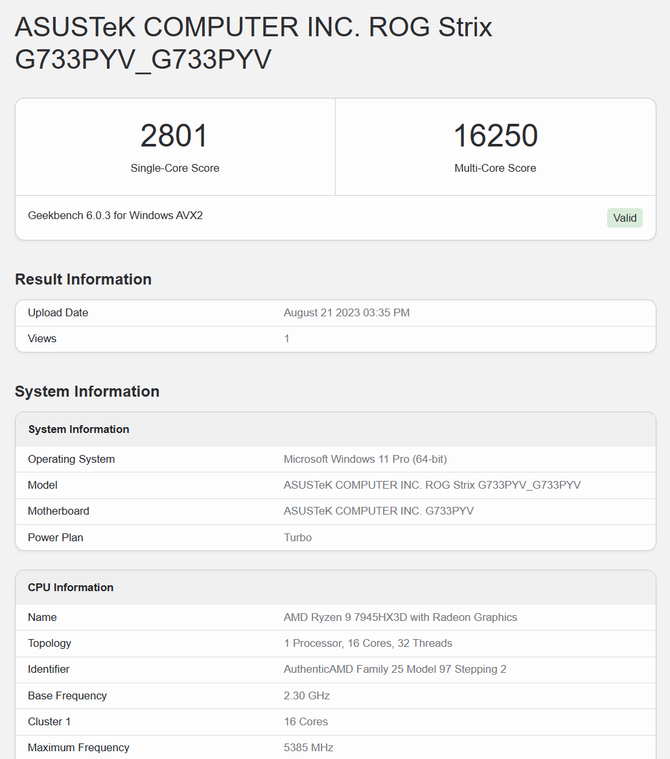Click the Maximum Frequency label
Image resolution: width=670 pixels, height=759 pixels.
point(78,748)
